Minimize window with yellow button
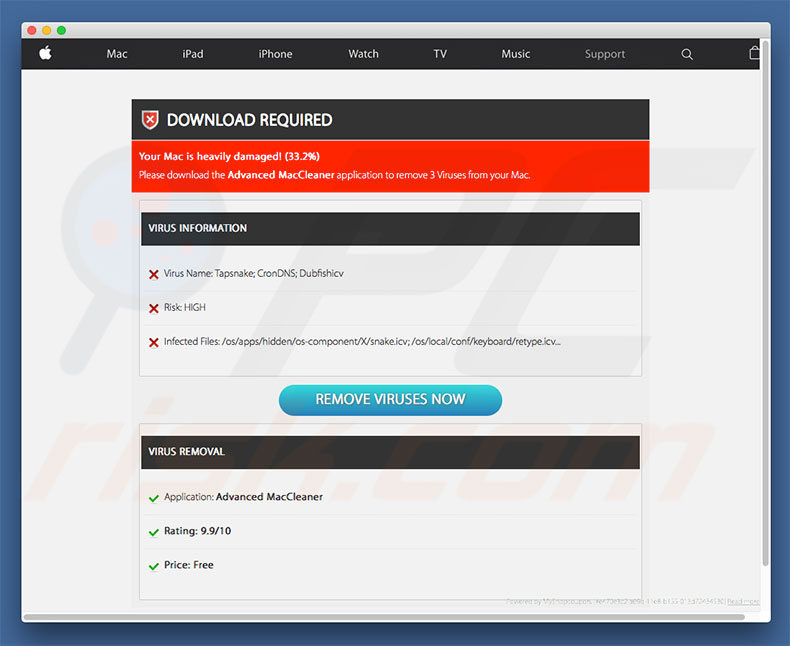This screenshot has height=646, width=790. pyautogui.click(x=46, y=30)
